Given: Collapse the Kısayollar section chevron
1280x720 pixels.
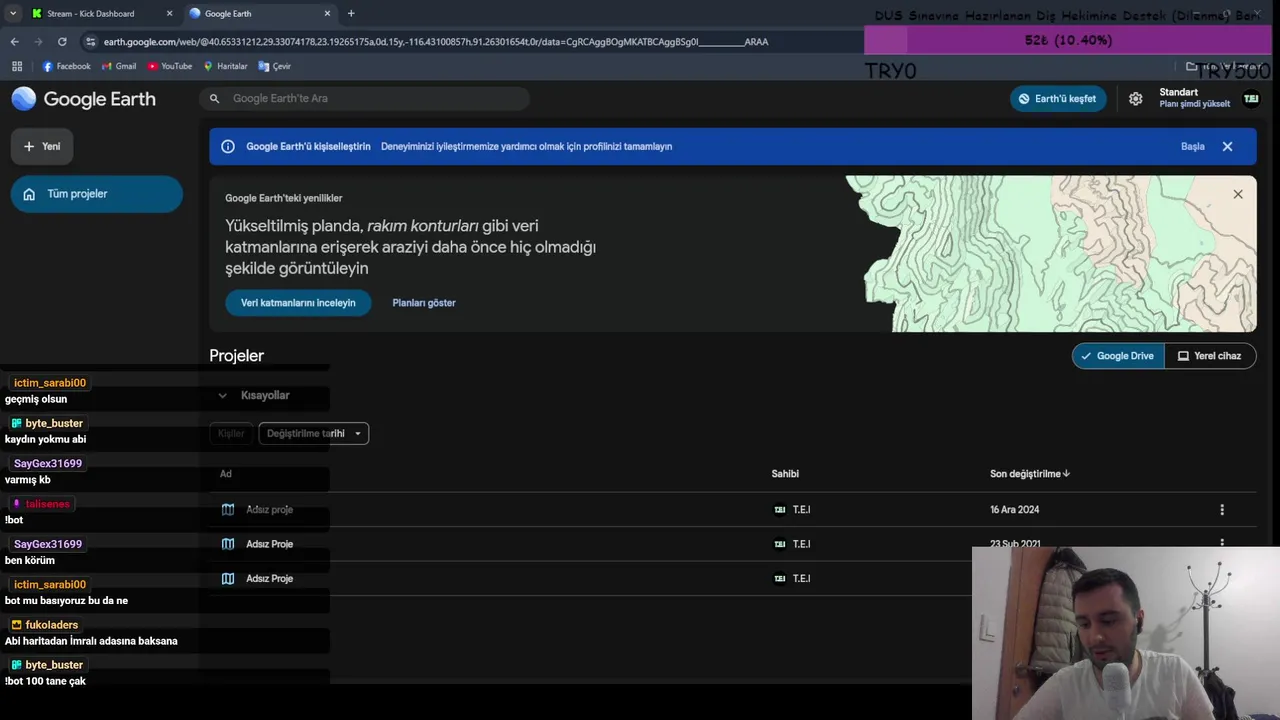Looking at the screenshot, I should (222, 396).
